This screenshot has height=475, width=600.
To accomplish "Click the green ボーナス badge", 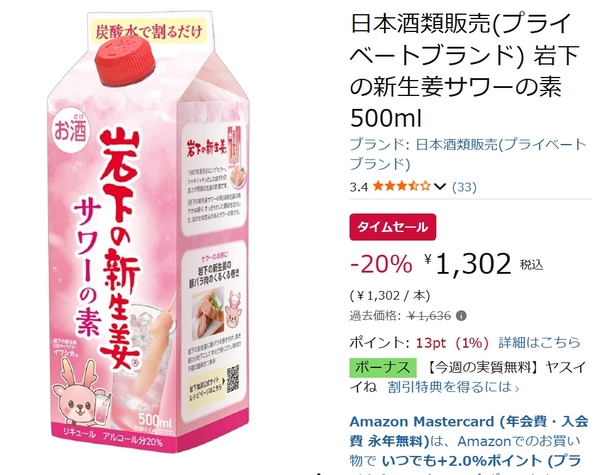I will point(383,367).
